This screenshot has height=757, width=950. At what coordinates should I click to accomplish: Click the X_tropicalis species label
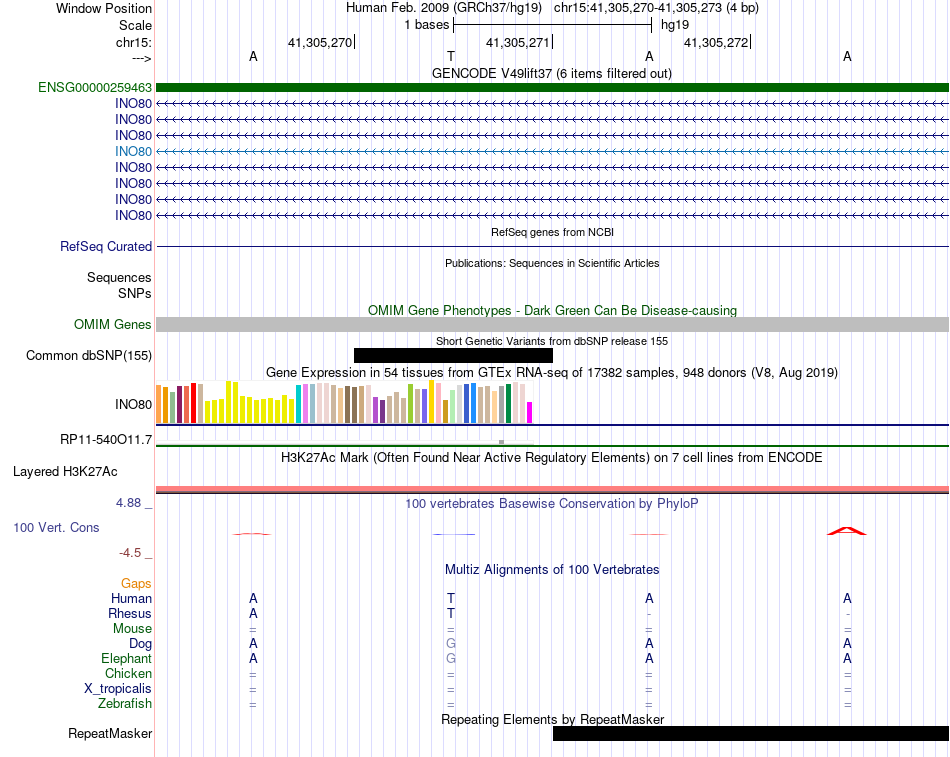[x=118, y=689]
